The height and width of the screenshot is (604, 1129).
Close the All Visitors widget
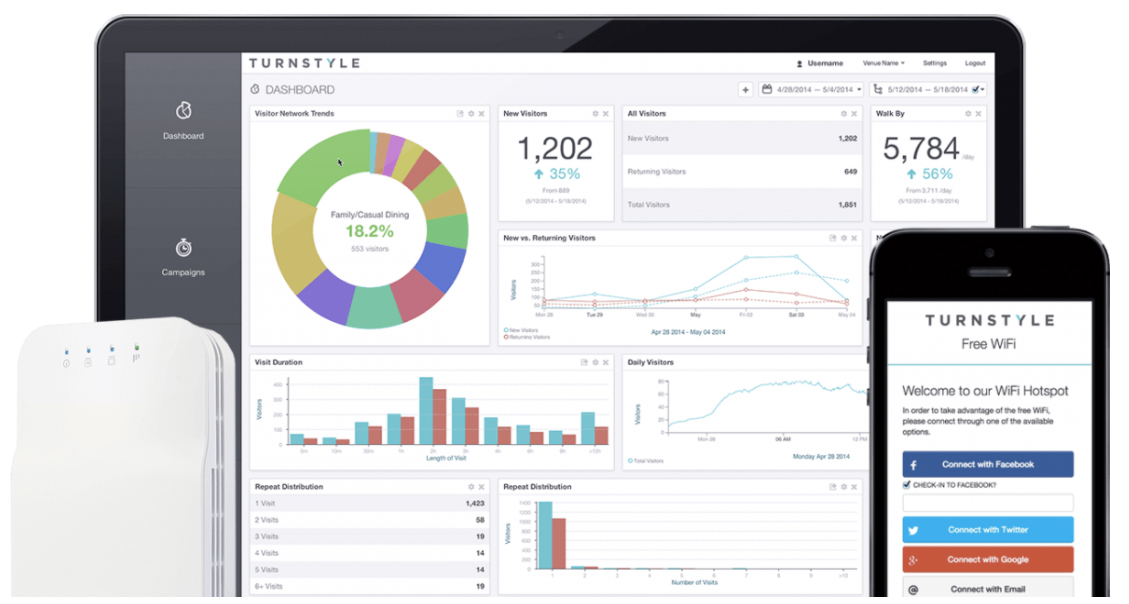(x=854, y=114)
